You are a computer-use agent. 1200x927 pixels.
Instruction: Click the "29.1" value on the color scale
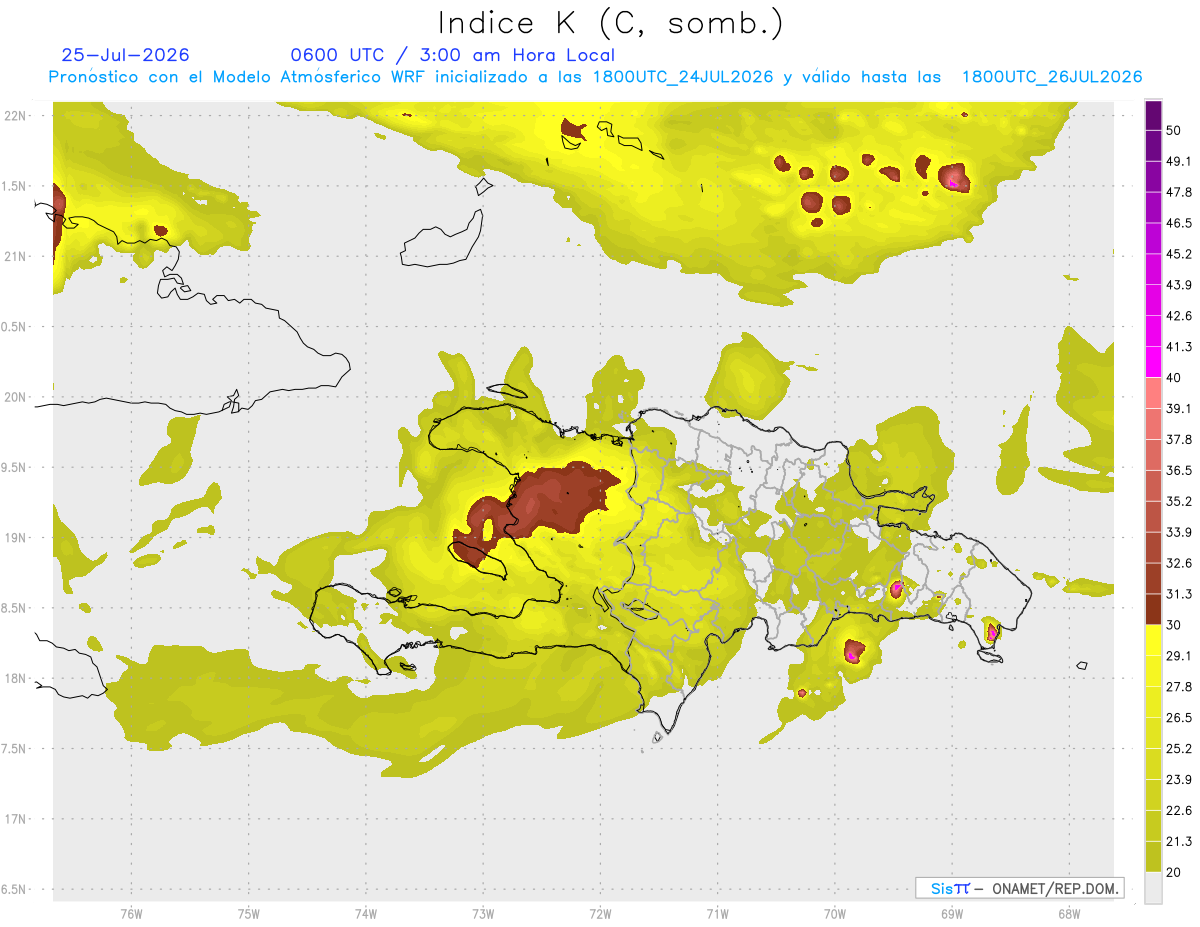(x=1179, y=656)
